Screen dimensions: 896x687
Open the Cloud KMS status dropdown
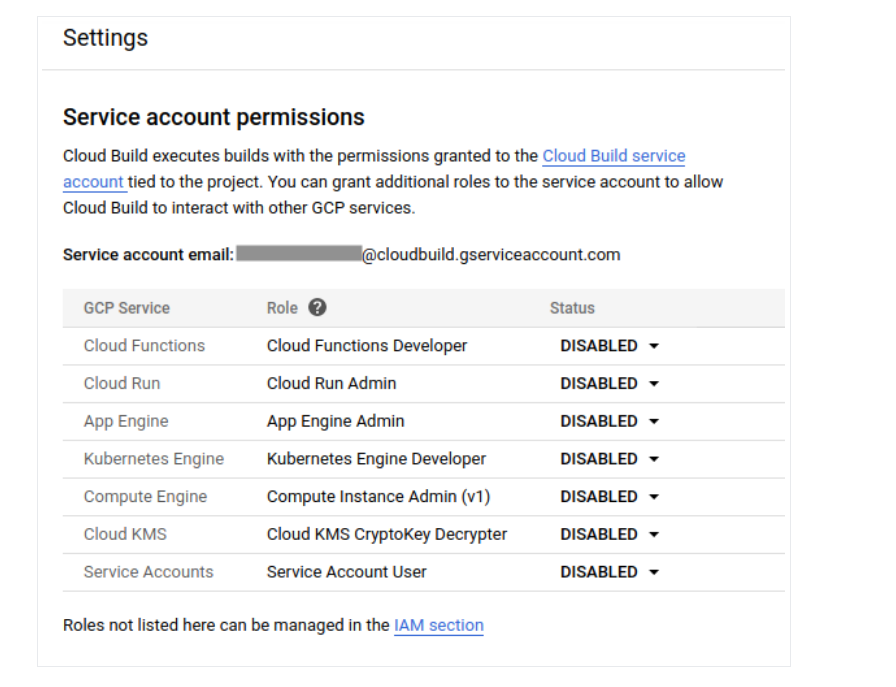pyautogui.click(x=609, y=534)
